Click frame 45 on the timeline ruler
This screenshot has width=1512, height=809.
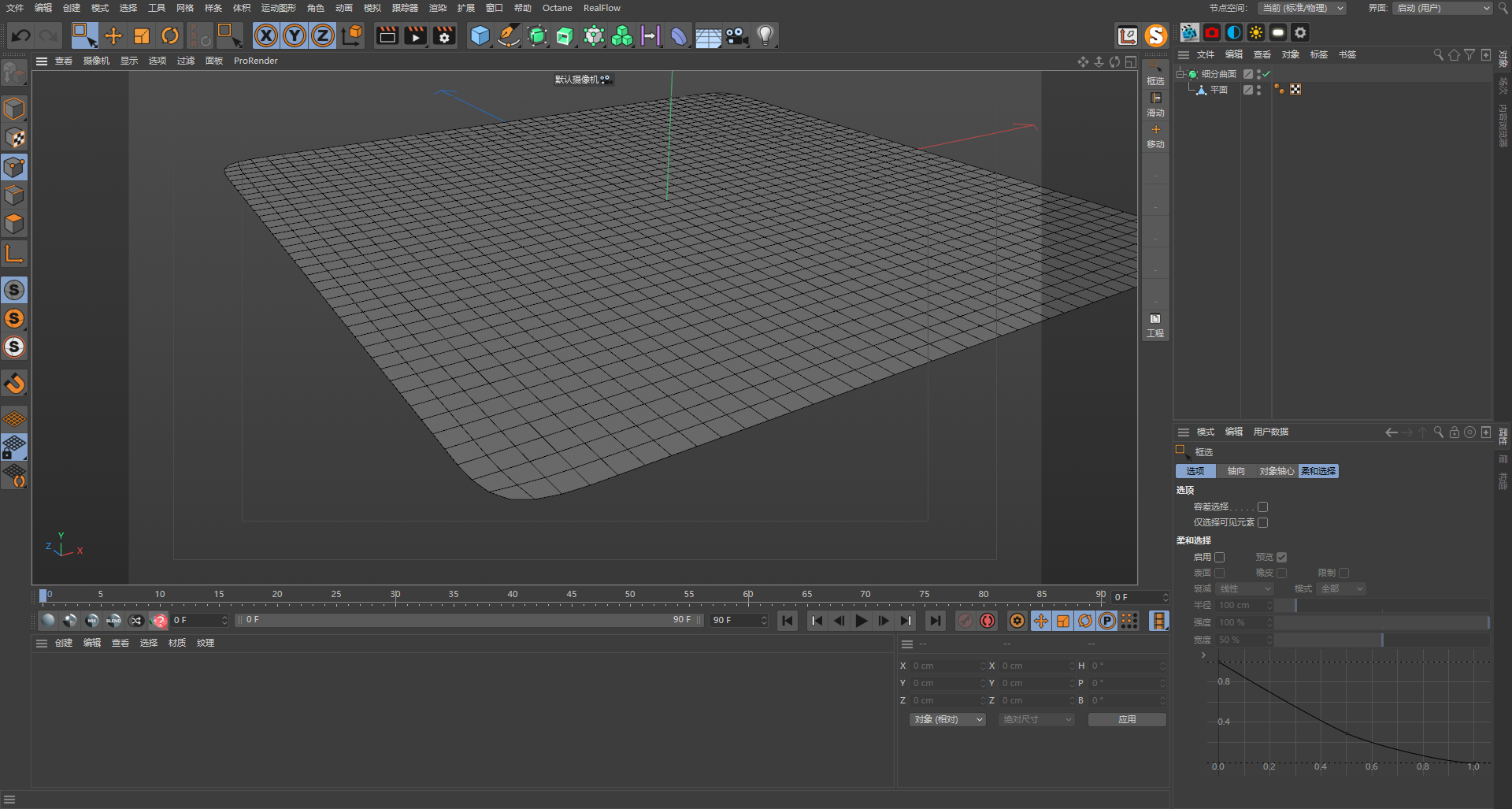(x=572, y=596)
